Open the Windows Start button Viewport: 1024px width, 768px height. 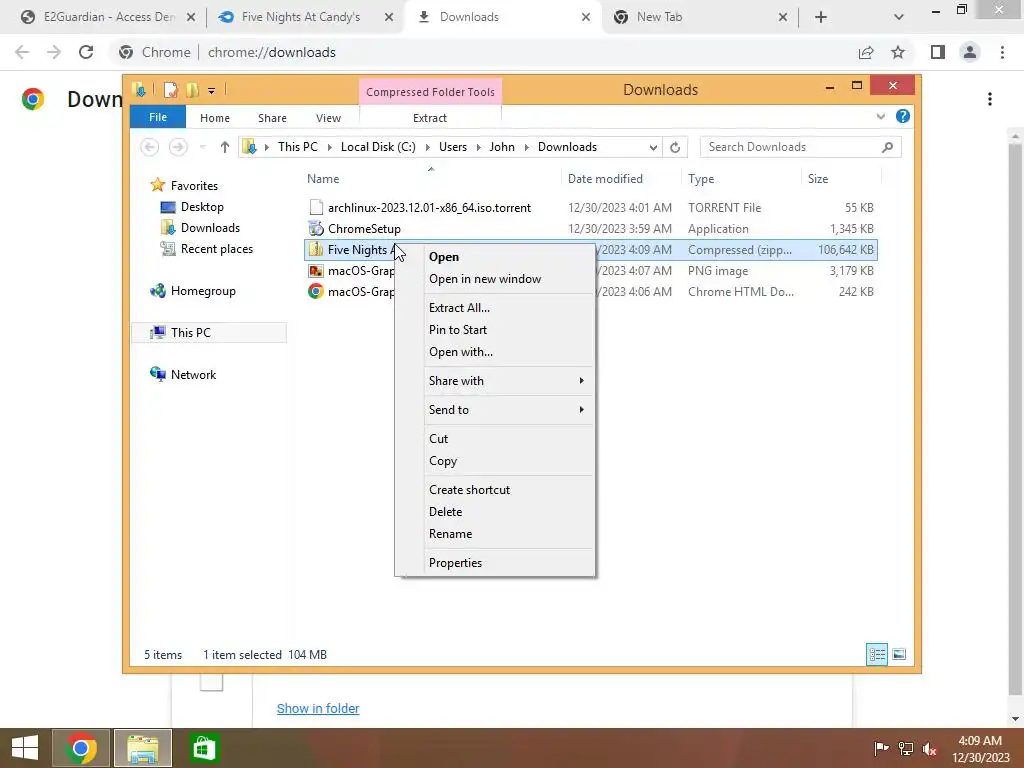(x=25, y=748)
